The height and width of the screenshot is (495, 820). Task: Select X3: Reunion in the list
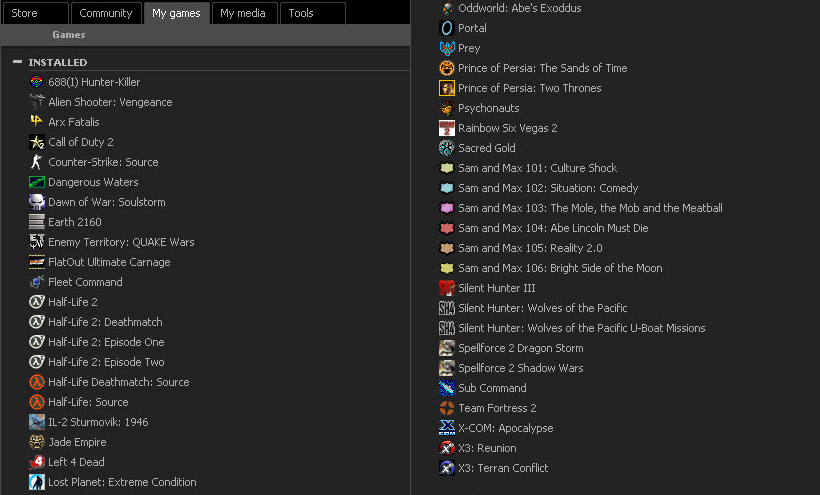pyautogui.click(x=487, y=448)
